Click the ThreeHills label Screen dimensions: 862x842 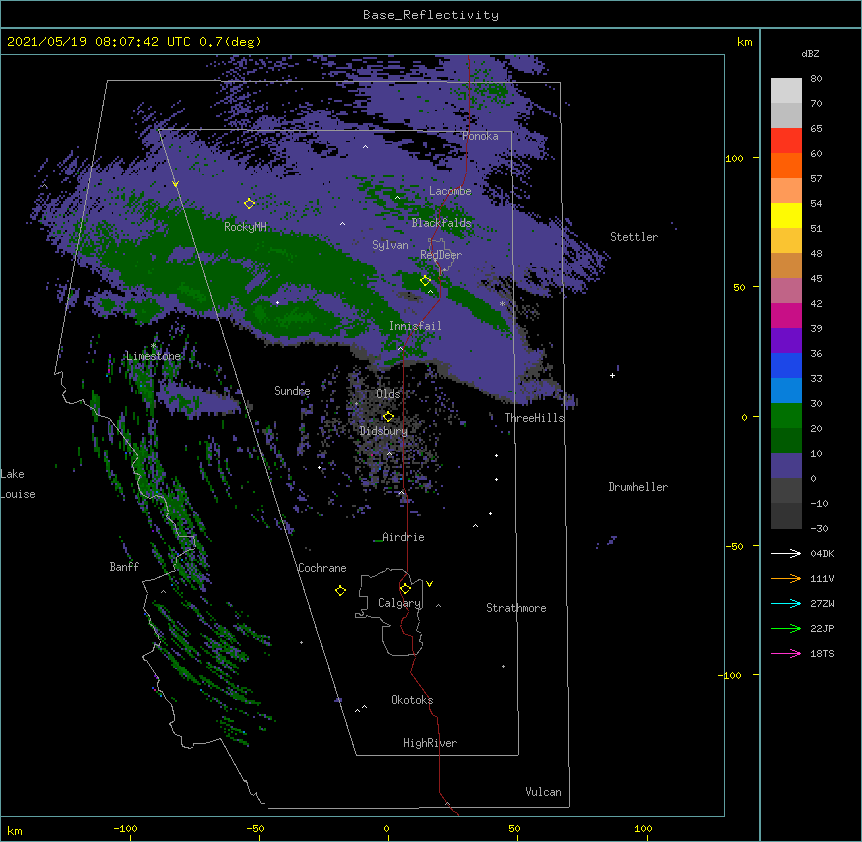534,418
